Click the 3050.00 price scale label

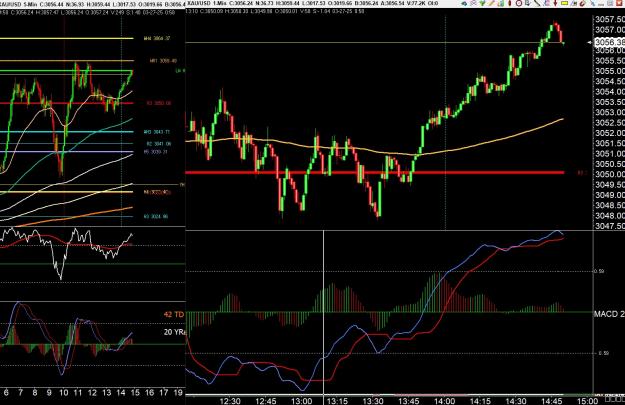click(610, 174)
